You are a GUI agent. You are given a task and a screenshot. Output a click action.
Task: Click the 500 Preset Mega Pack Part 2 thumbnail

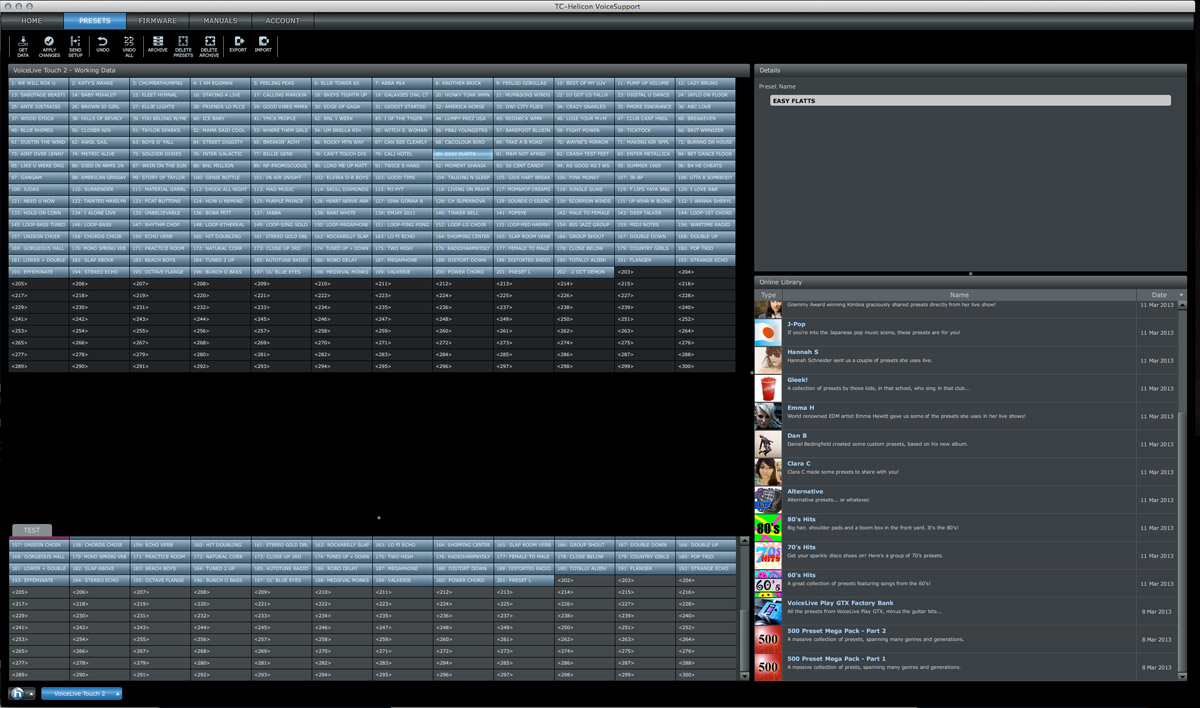click(x=768, y=640)
